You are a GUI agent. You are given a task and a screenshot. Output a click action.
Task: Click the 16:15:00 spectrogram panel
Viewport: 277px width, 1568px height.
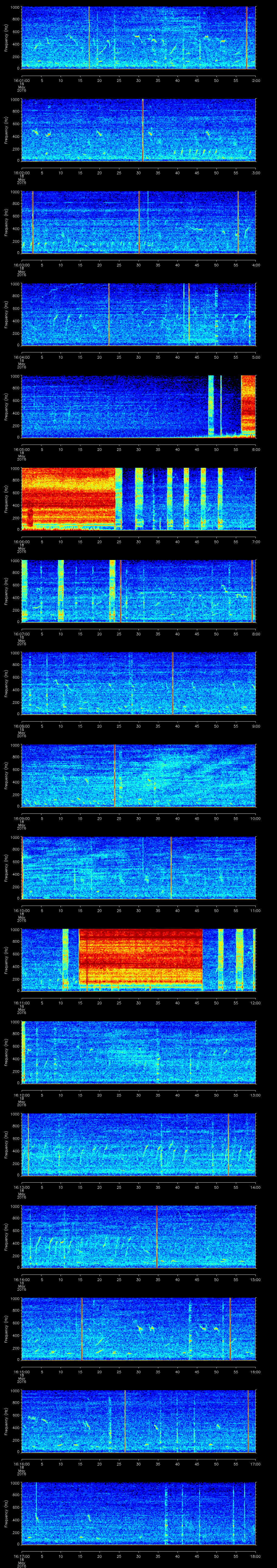coord(138,1329)
